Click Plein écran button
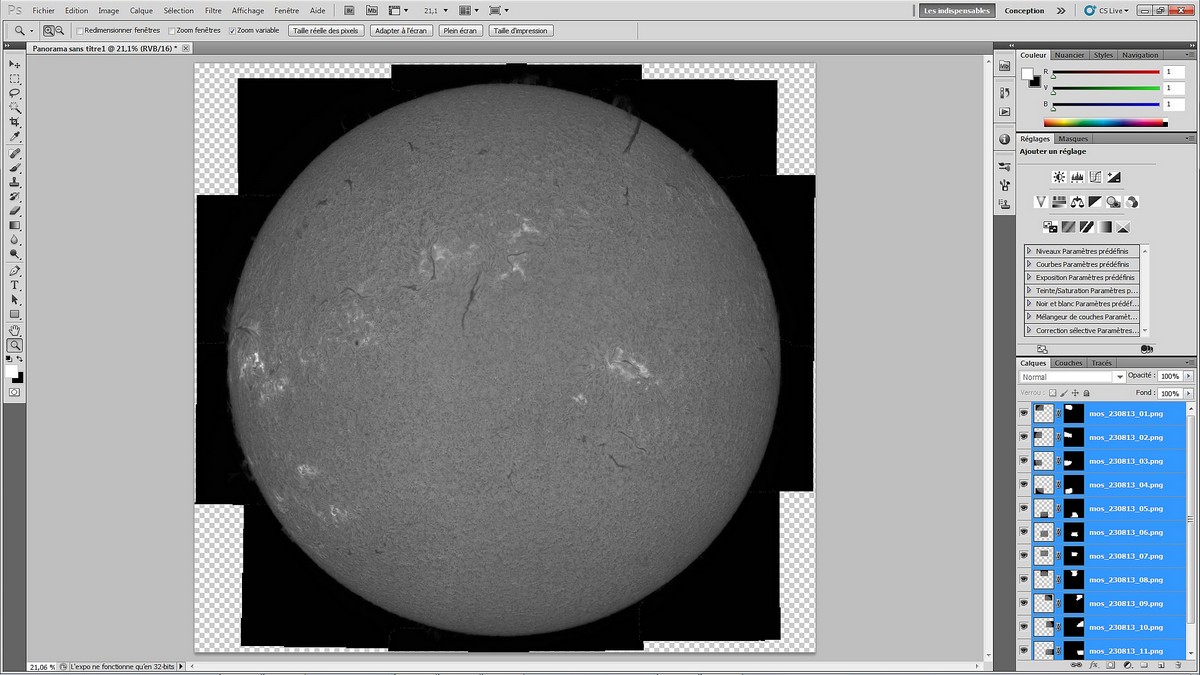The width and height of the screenshot is (1200, 675). coord(460,31)
